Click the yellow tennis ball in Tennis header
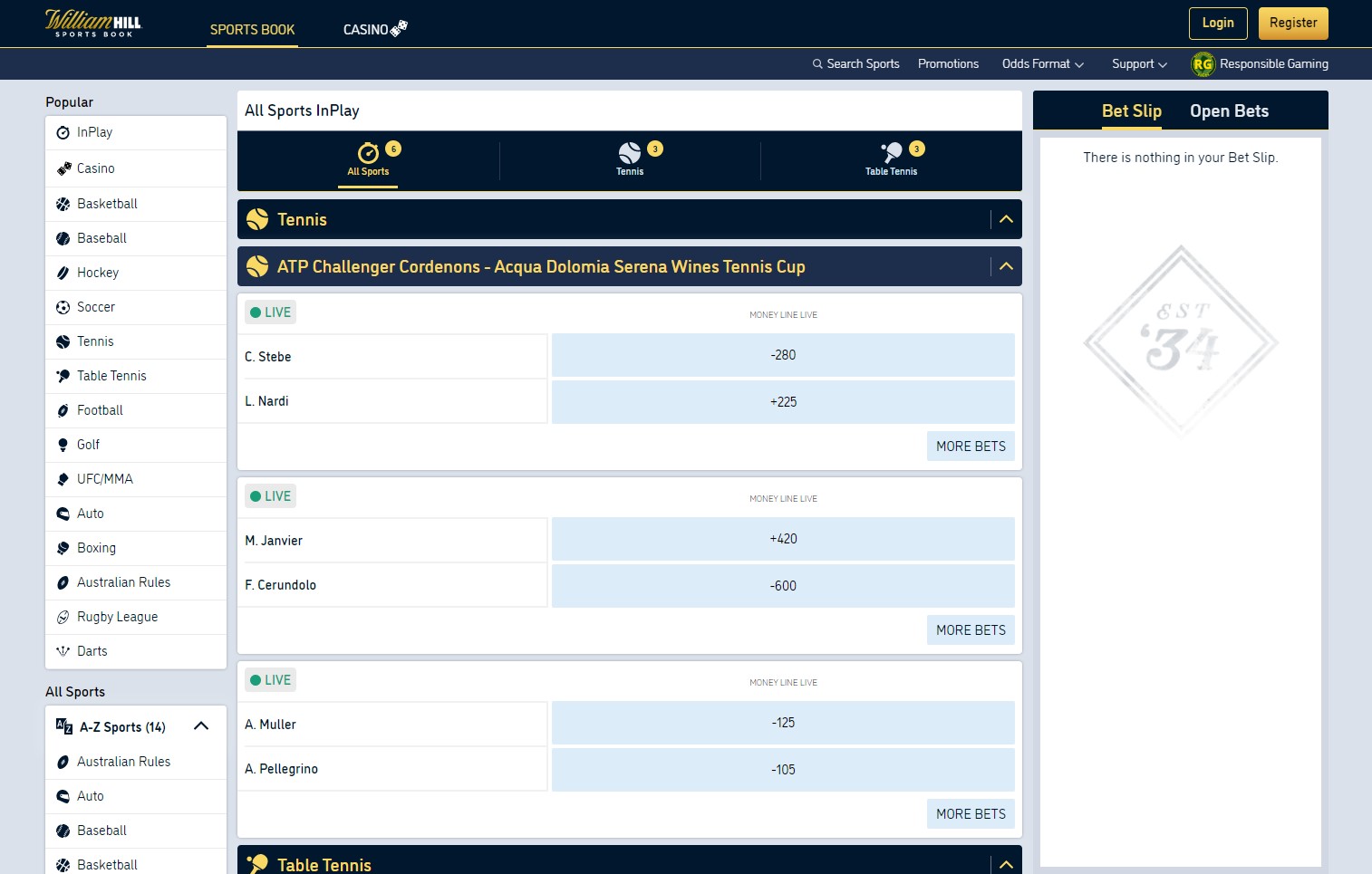The height and width of the screenshot is (874, 1372). pos(257,219)
